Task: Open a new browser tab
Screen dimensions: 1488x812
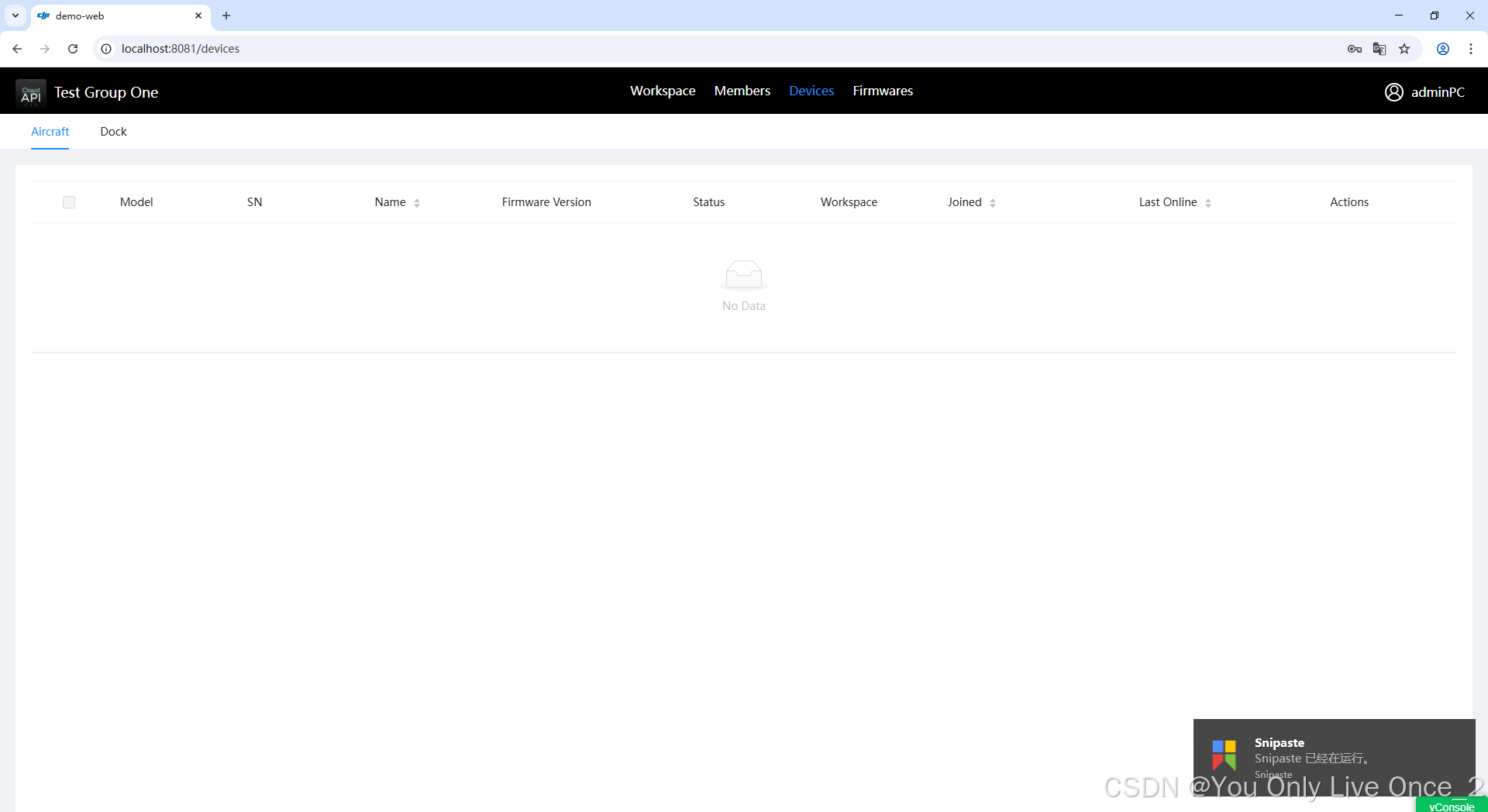Action: 226,15
